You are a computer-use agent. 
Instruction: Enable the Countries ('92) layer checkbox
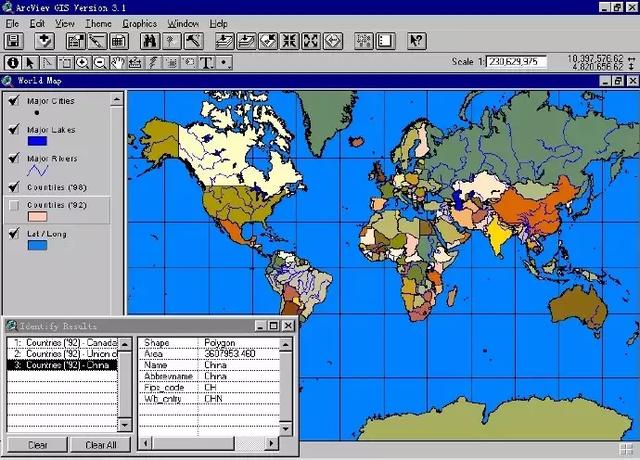[x=13, y=204]
